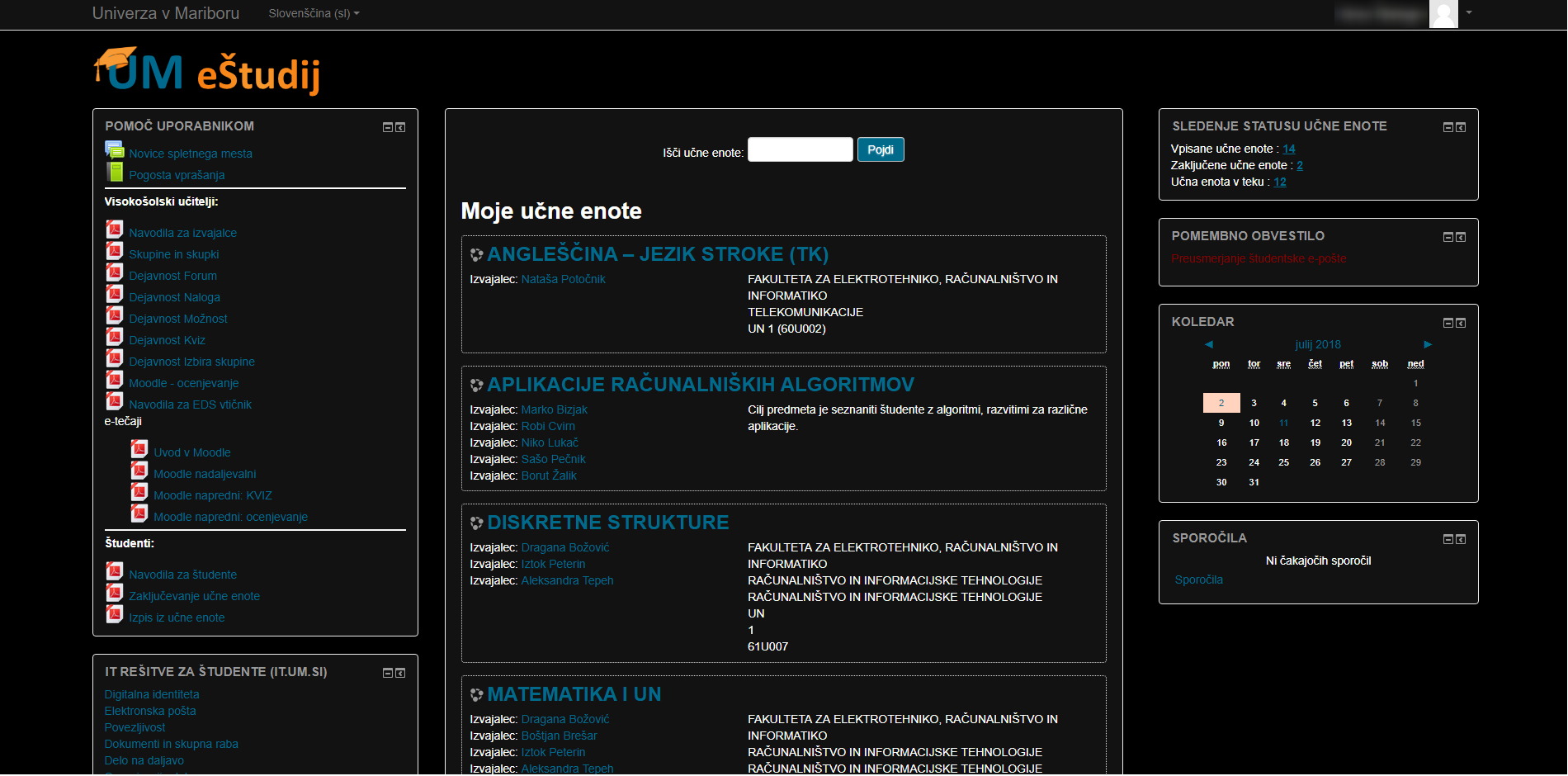Screen dimensions: 1568x776
Task: Open teacher profile Marko Bizjak
Action: pos(555,409)
